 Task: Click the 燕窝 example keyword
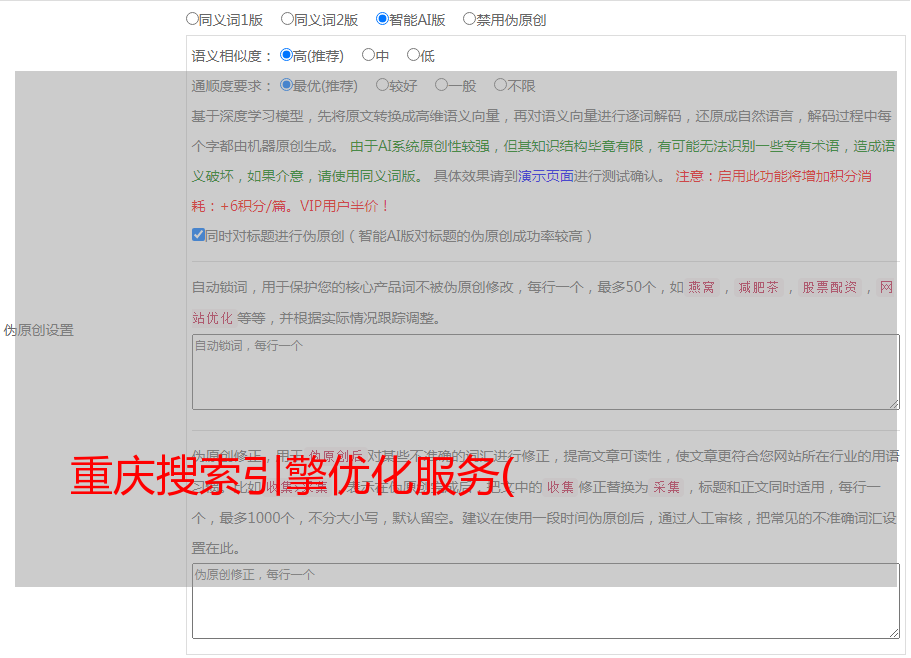click(701, 287)
